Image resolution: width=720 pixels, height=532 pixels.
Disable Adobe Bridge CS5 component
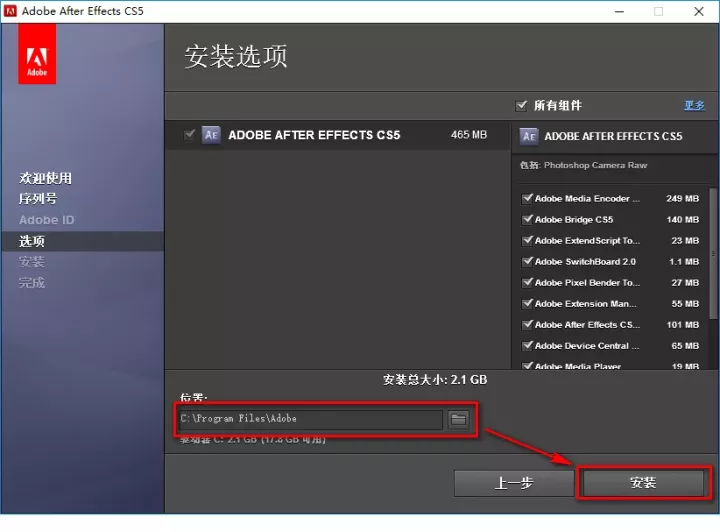coord(527,220)
